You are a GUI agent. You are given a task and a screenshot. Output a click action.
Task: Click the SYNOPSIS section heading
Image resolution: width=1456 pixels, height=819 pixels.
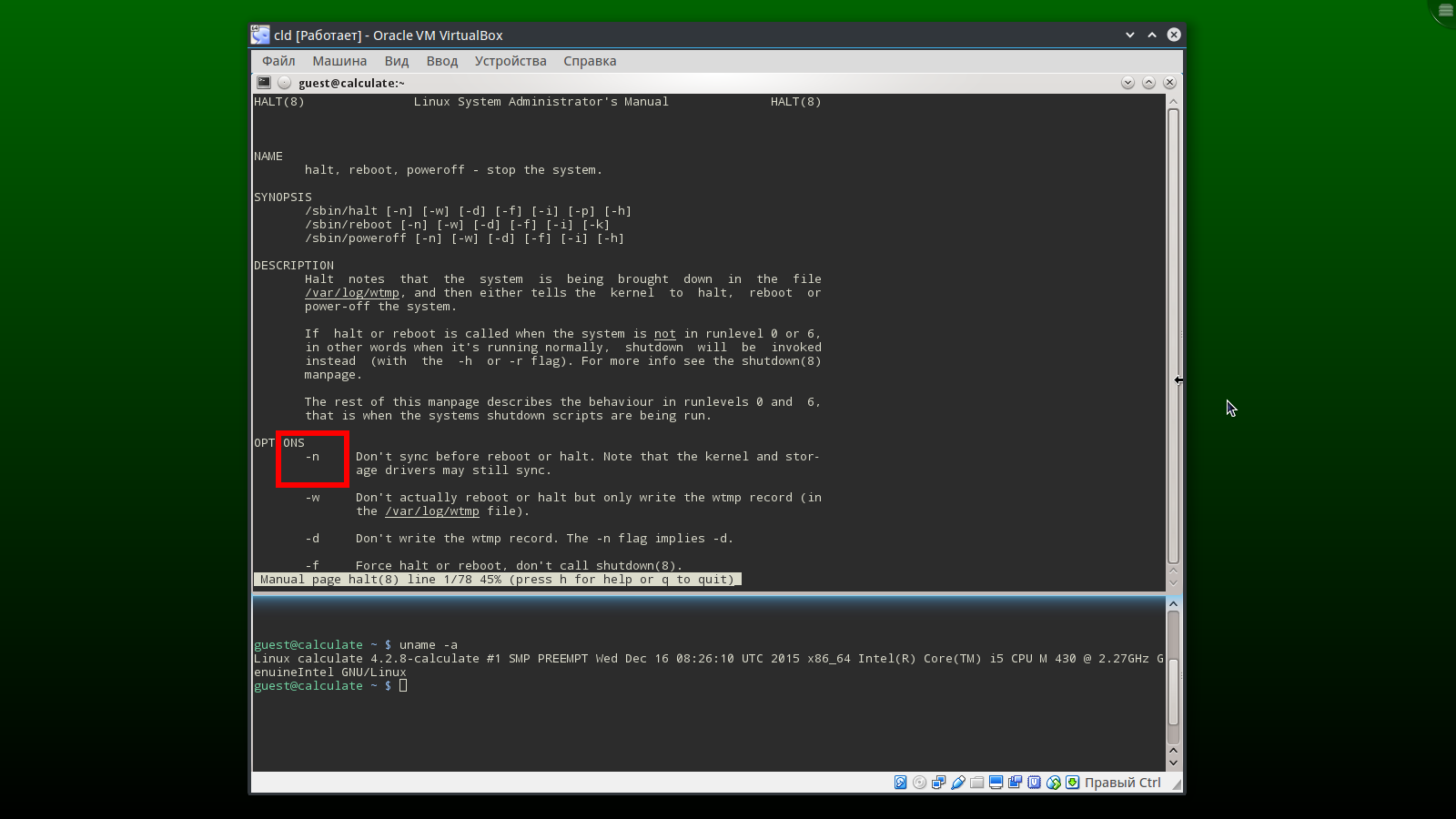[x=283, y=197]
